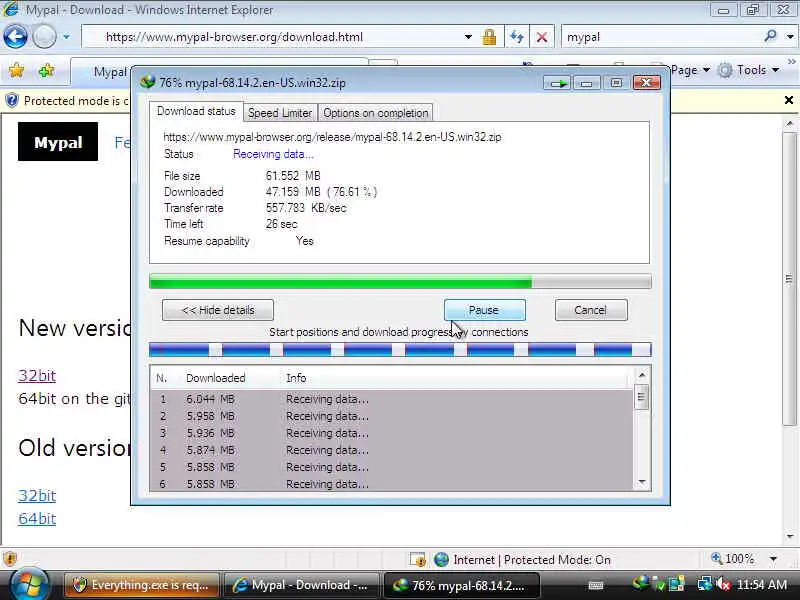Switch to the Speed Limiter tab
Image resolution: width=800 pixels, height=600 pixels.
280,113
